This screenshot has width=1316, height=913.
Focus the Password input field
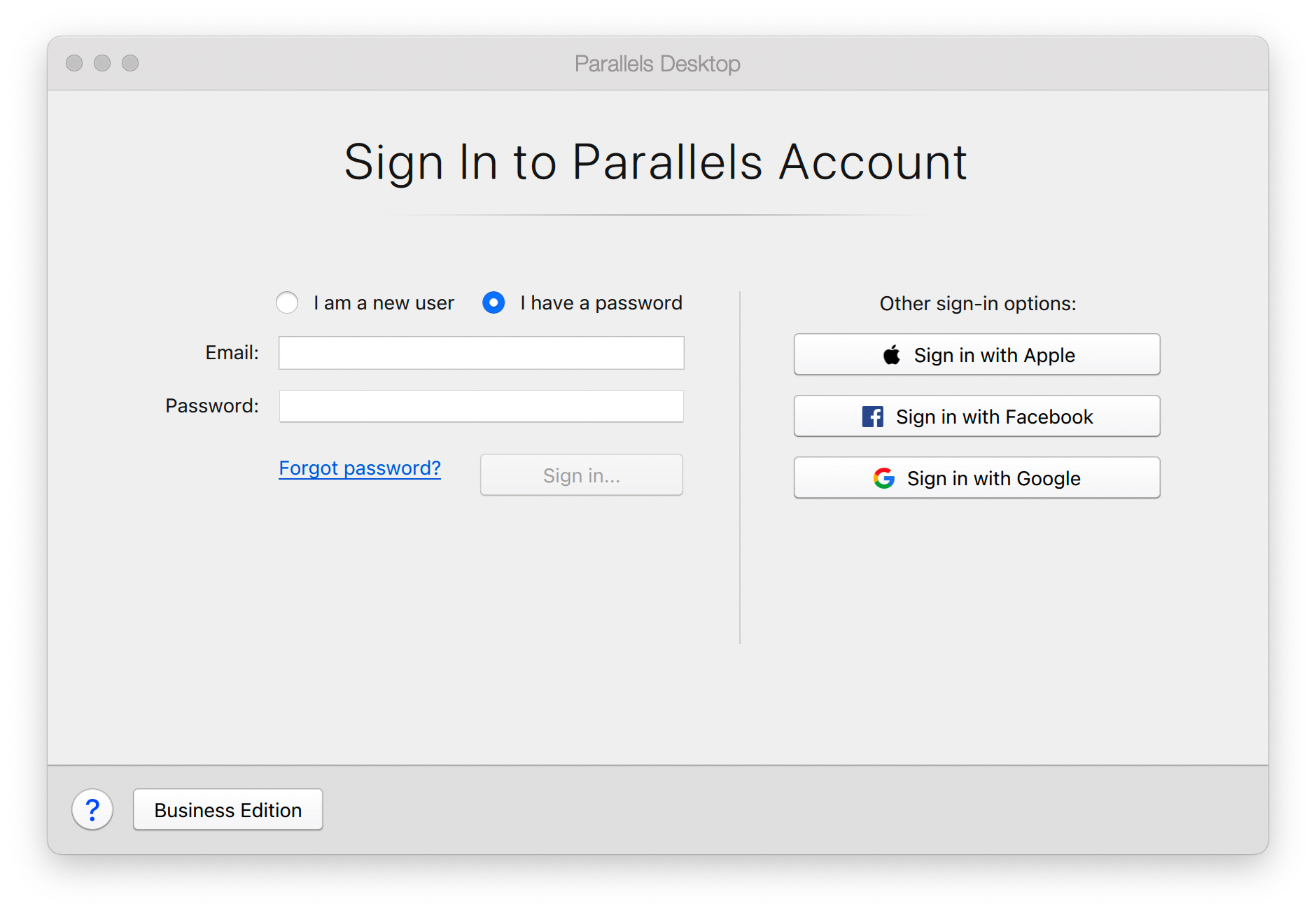[x=481, y=406]
